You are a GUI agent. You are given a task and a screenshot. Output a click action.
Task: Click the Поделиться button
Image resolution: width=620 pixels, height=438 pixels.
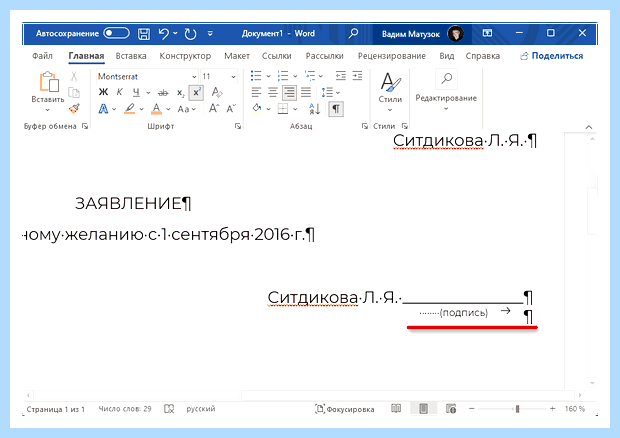pos(552,56)
